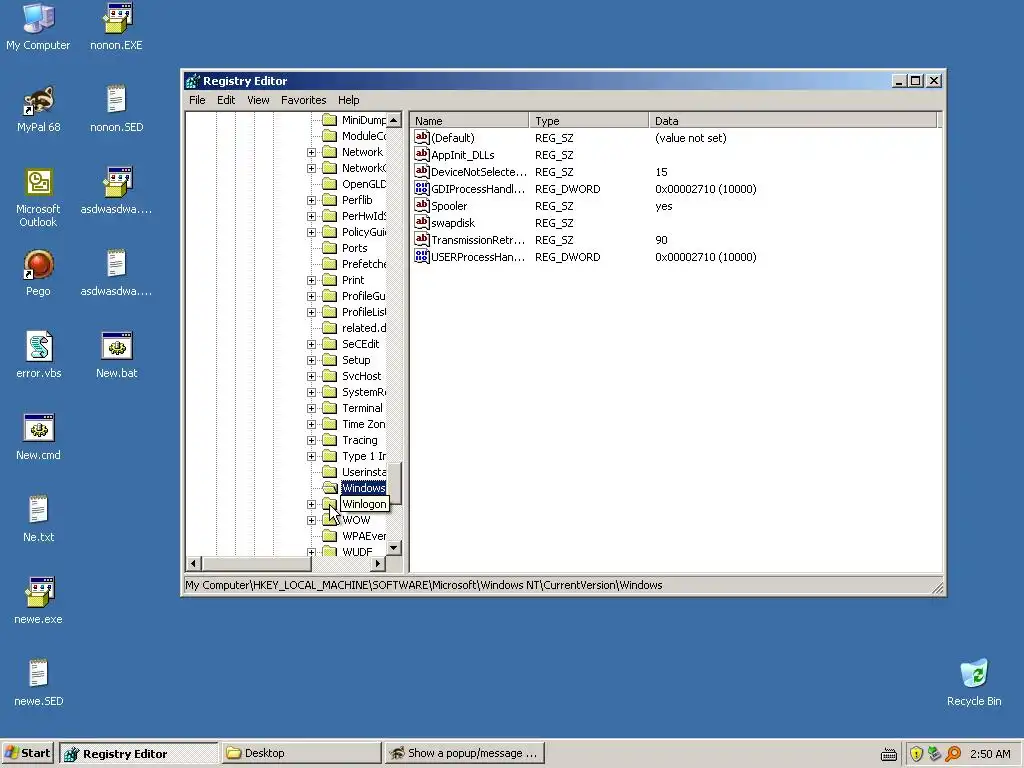Screen dimensions: 1024x768
Task: Click the USERProcessHandleQuota DWORD icon
Action: tap(422, 257)
